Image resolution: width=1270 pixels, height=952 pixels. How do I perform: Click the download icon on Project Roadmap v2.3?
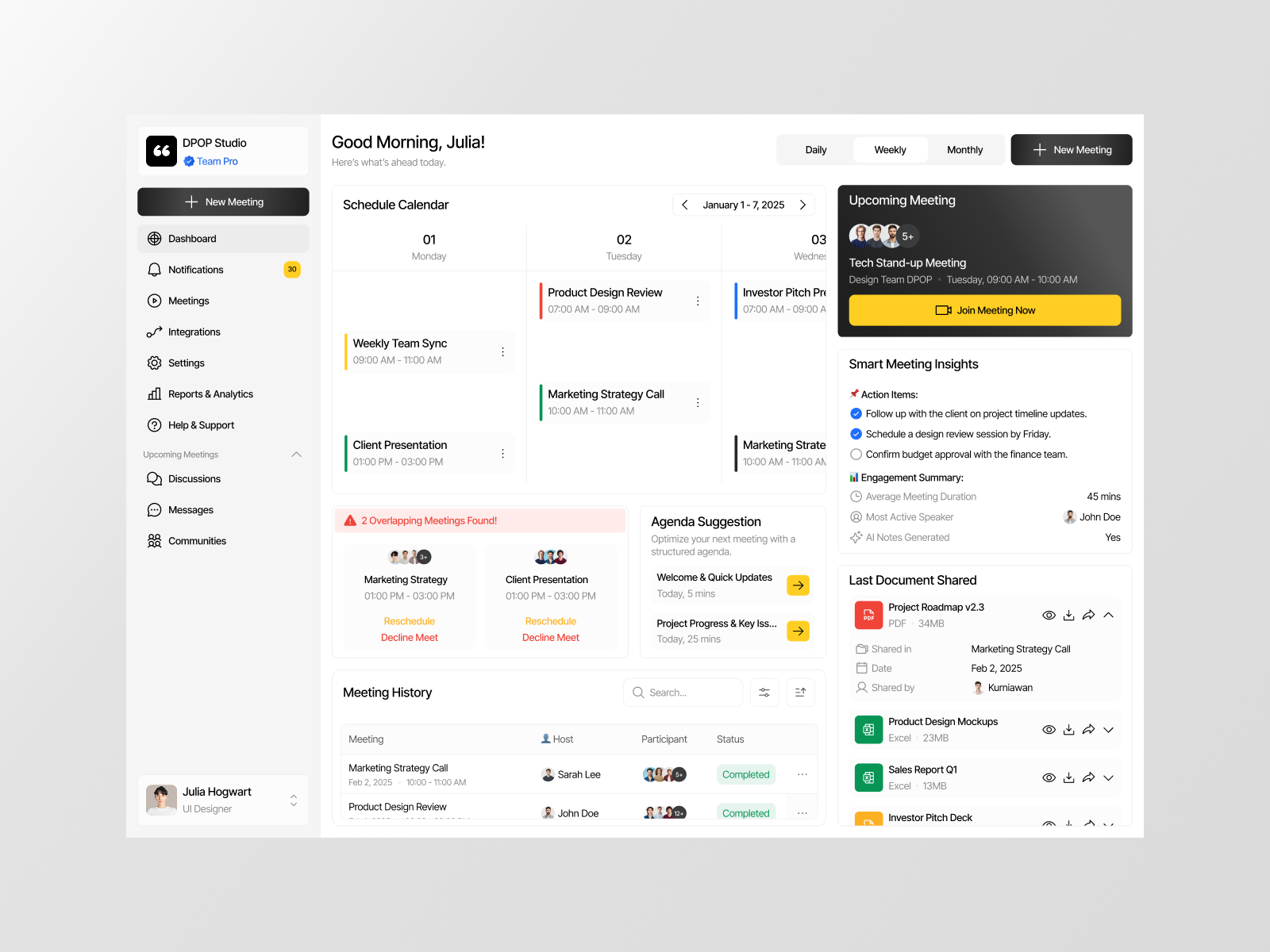pyautogui.click(x=1068, y=615)
